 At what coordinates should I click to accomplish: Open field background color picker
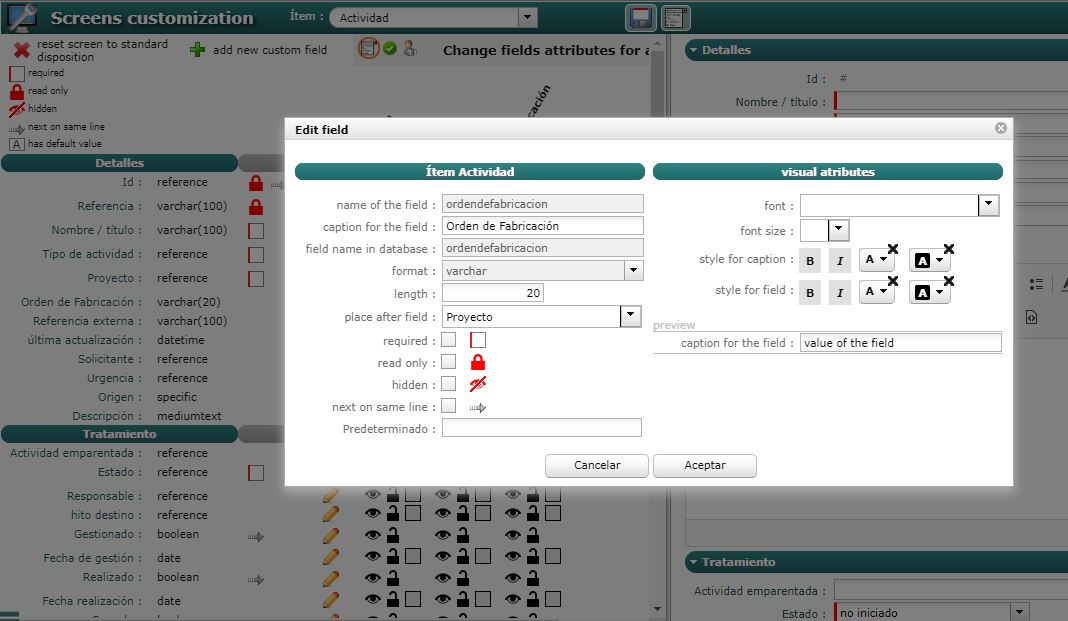[929, 292]
